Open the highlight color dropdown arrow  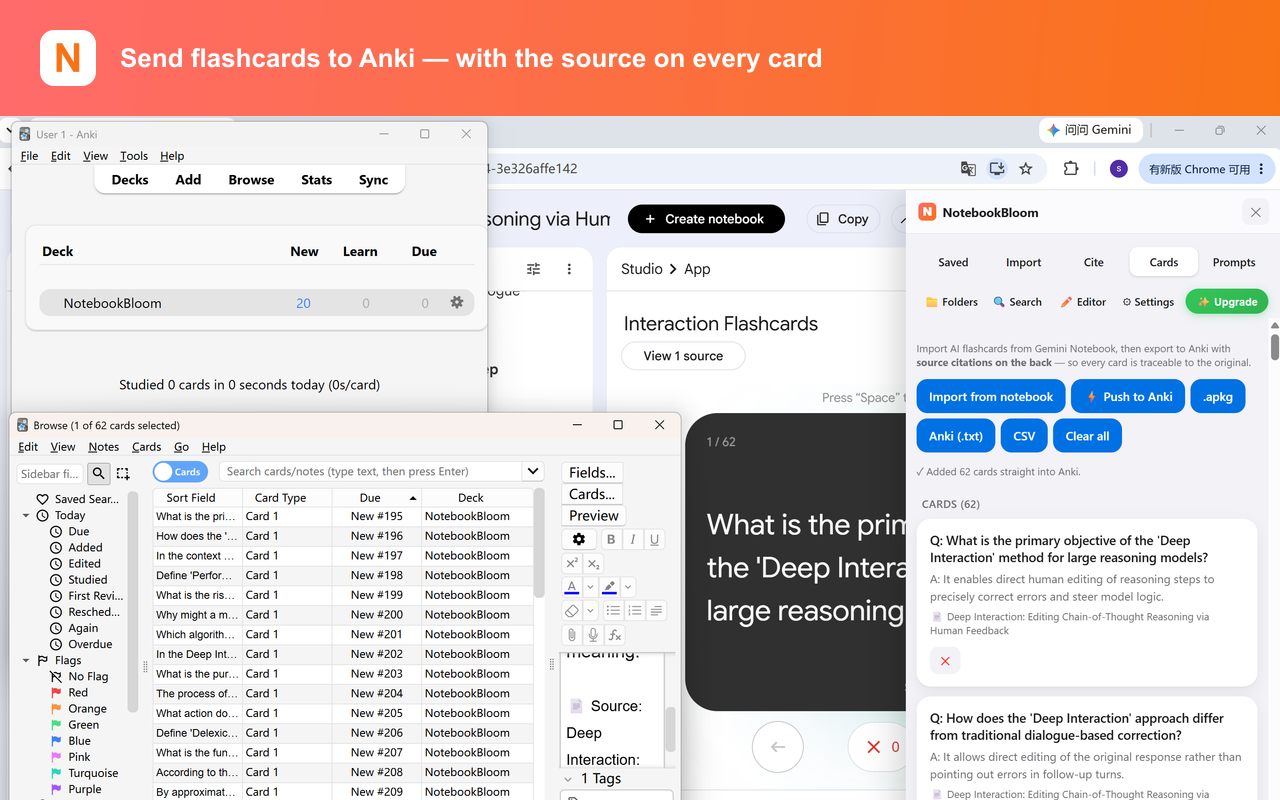point(628,587)
